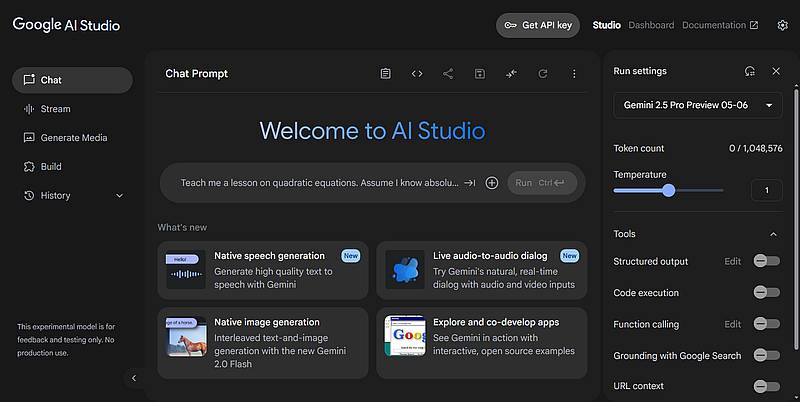The height and width of the screenshot is (402, 800).
Task: Click the Native image generation card title
Action: tap(267, 322)
